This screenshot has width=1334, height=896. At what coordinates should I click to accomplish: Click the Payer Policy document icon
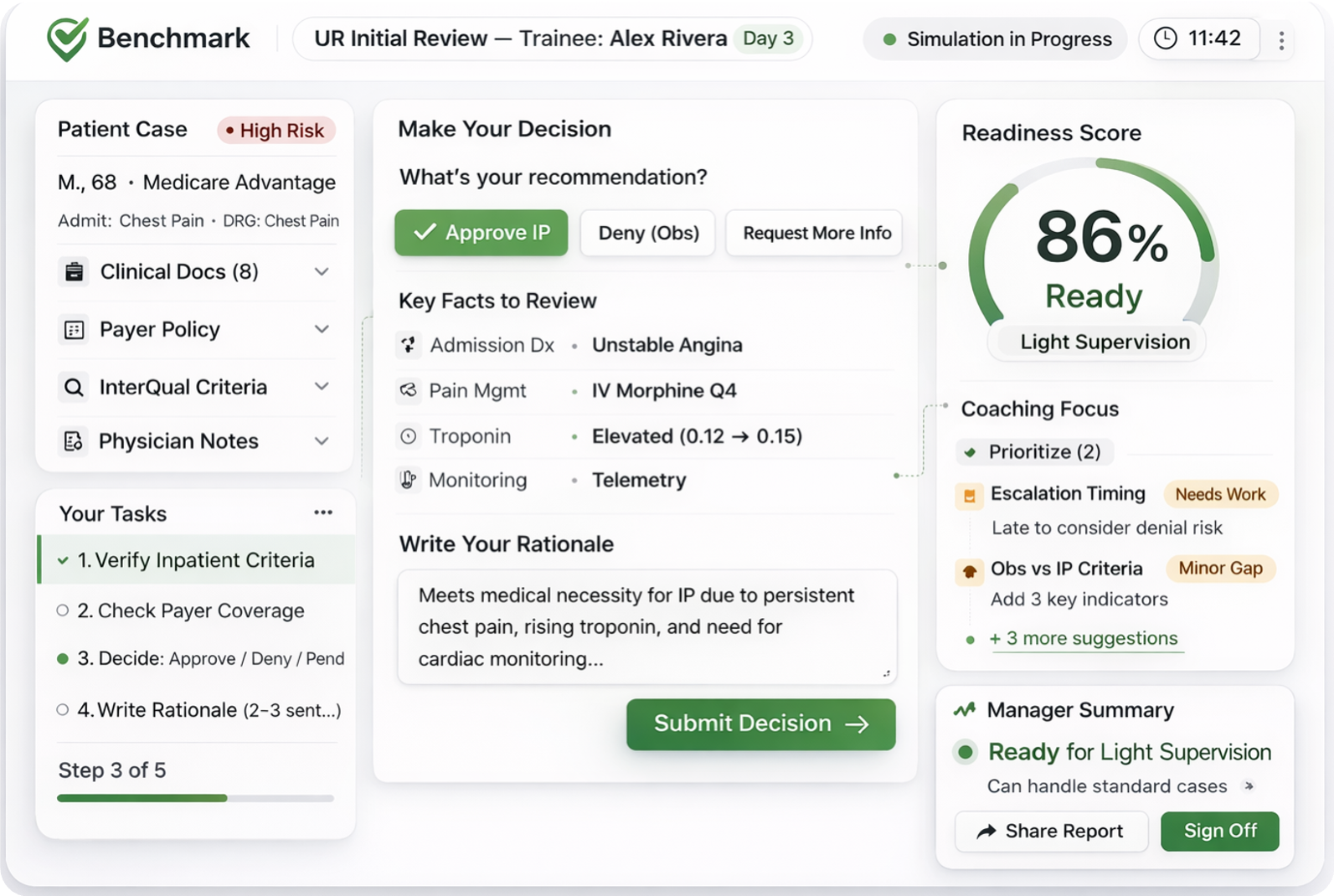pyautogui.click(x=75, y=330)
